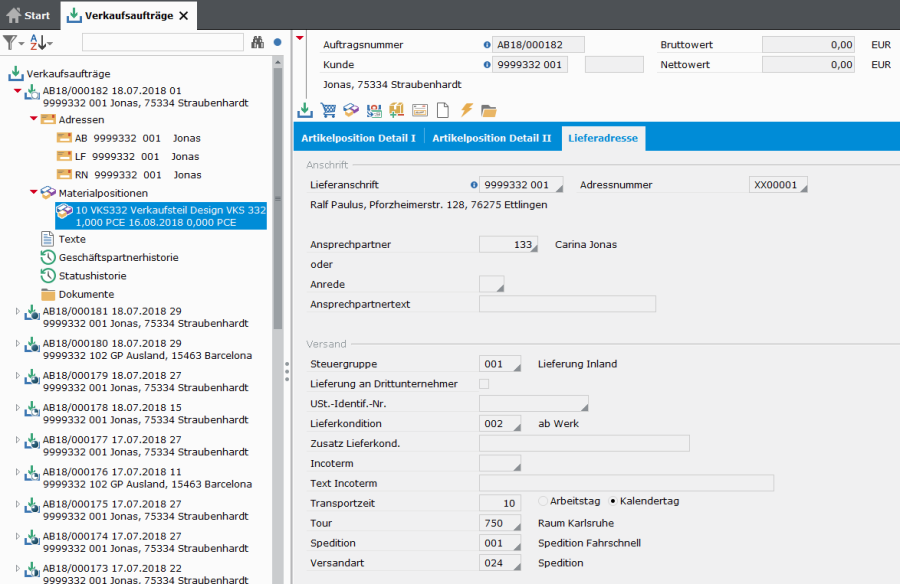The image size is (900, 584).
Task: Click the tree panel search box
Action: coord(162,43)
